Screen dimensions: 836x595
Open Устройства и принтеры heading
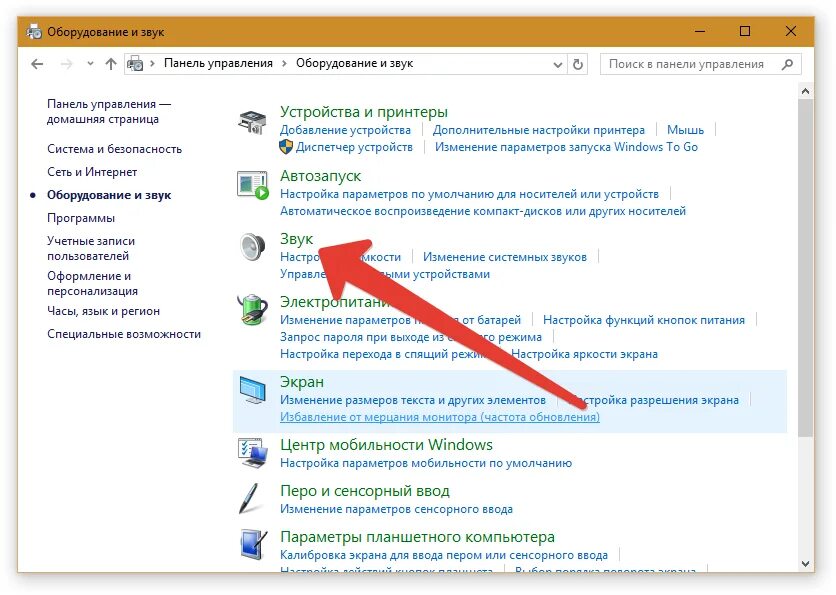point(364,112)
